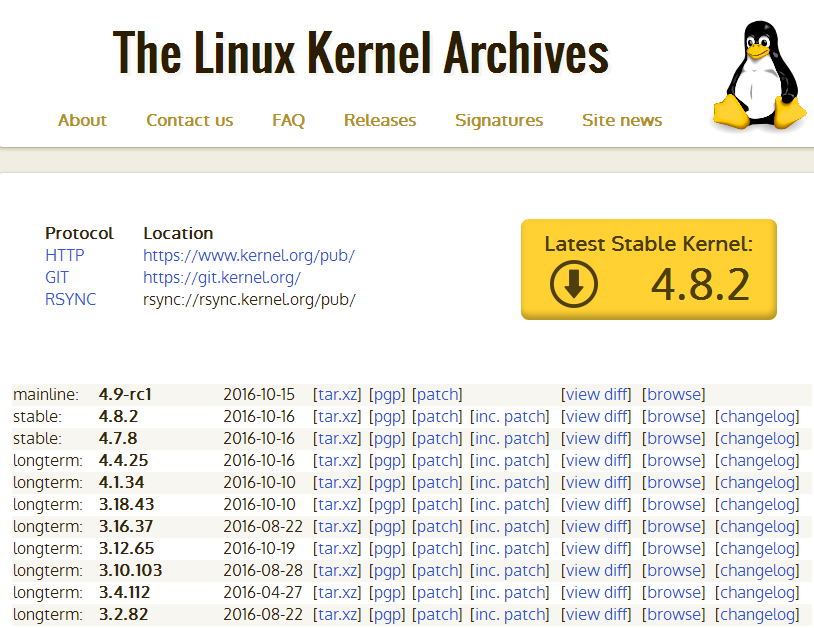Screen dimensions: 814x628
Task: Click the Latest Stable Kernel 4.8.2 button
Action: click(649, 269)
